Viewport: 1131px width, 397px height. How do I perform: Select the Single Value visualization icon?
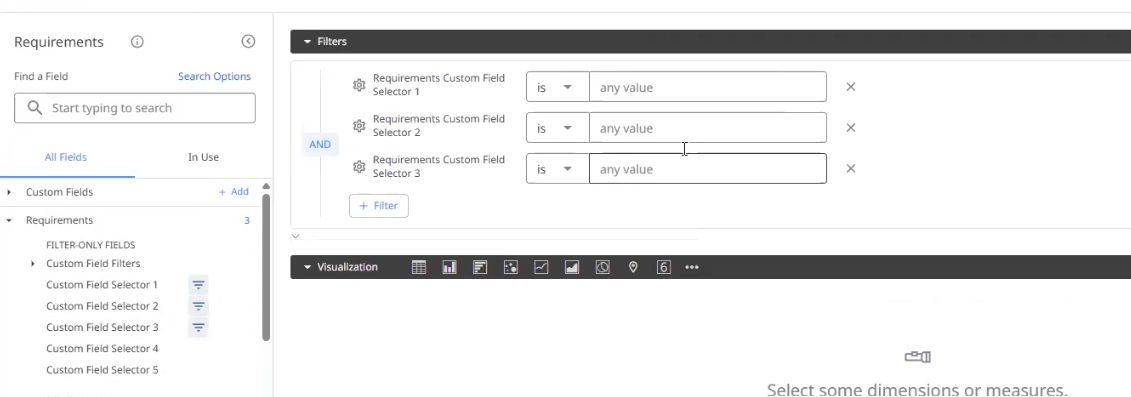(x=664, y=267)
